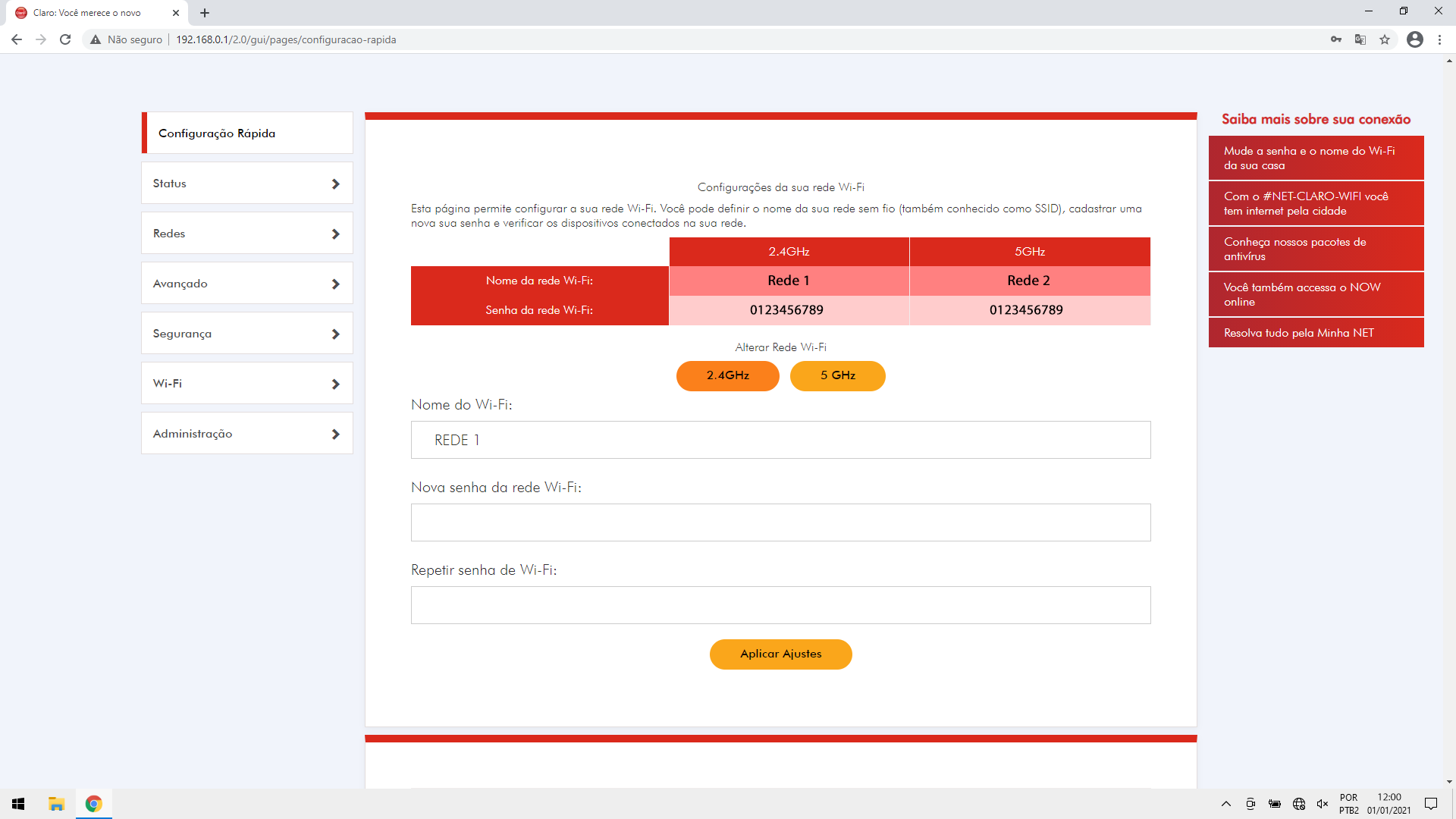Click the page scrollbar down arrow
The height and width of the screenshot is (819, 1456).
[1449, 782]
